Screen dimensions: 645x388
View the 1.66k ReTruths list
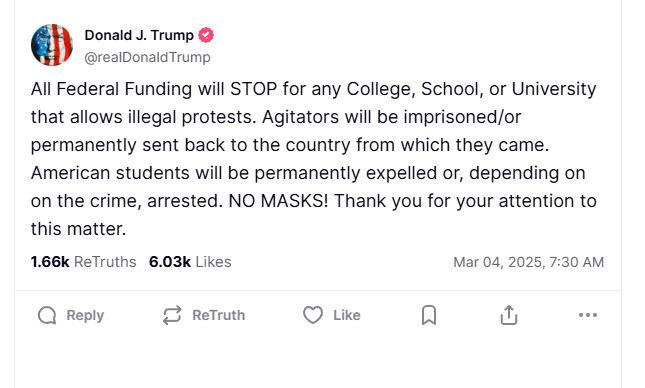pos(84,262)
